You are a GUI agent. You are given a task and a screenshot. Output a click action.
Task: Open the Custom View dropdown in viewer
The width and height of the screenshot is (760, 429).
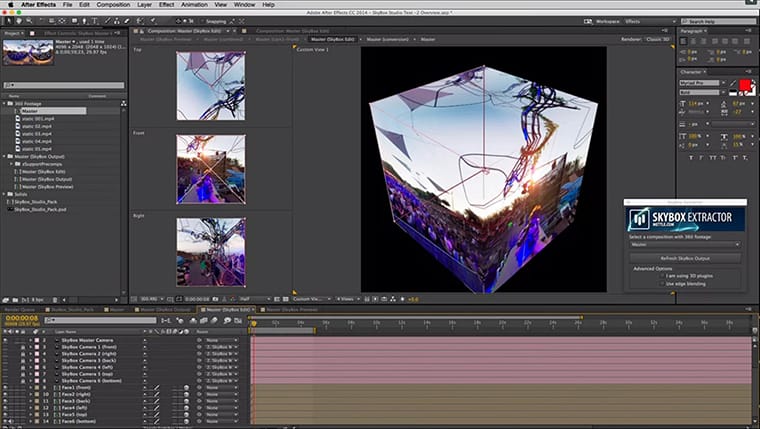(x=312, y=299)
